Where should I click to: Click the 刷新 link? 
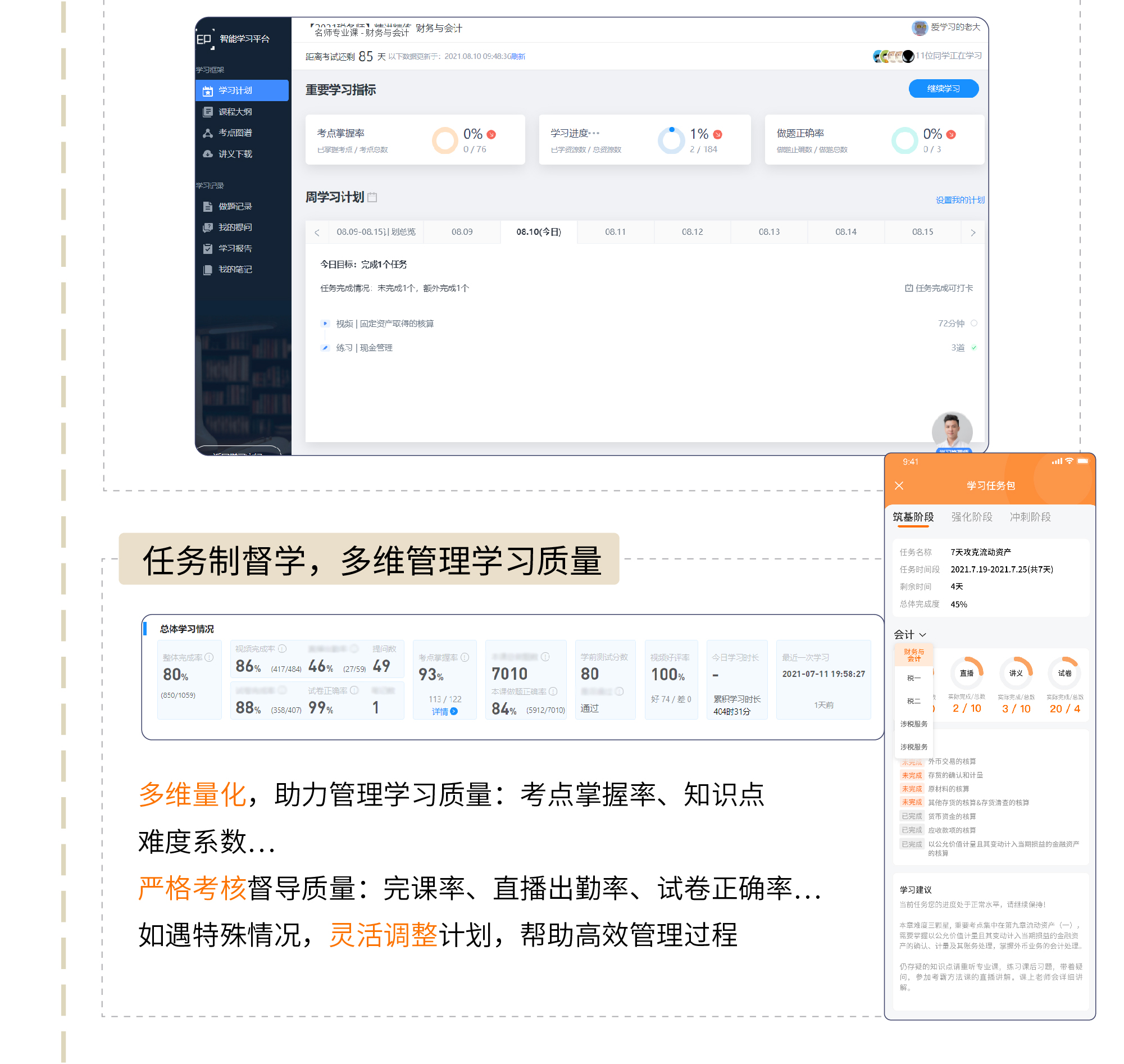[x=518, y=57]
